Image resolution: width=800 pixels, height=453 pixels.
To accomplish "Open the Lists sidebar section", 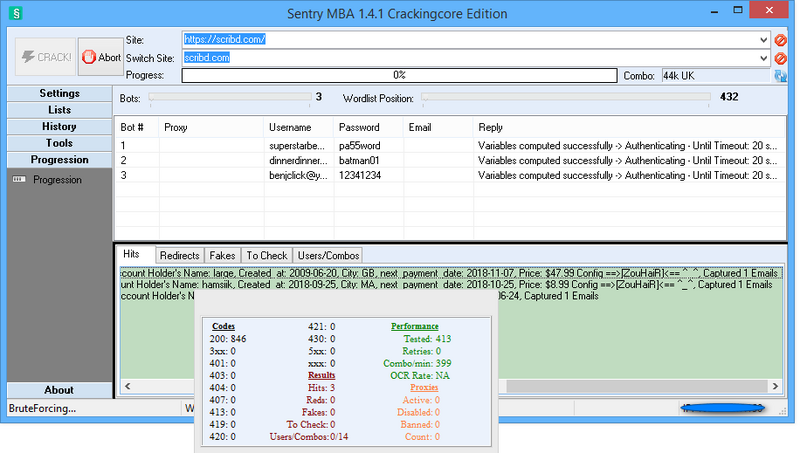I will [x=60, y=110].
